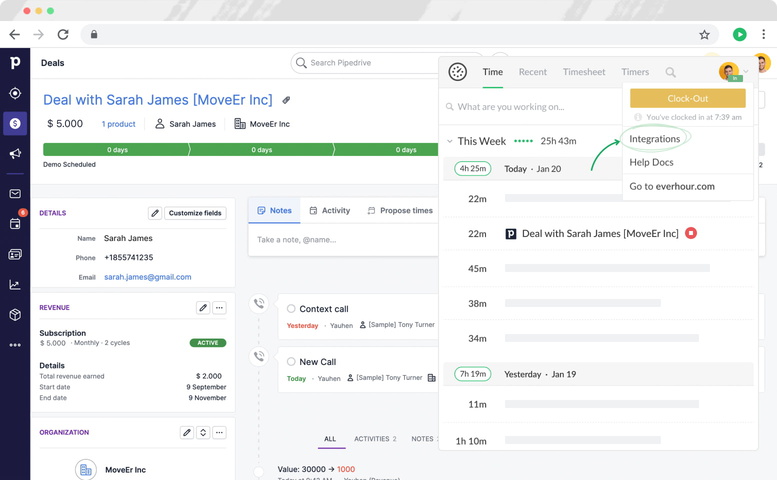Open Insights chart icon in sidebar

(x=15, y=285)
